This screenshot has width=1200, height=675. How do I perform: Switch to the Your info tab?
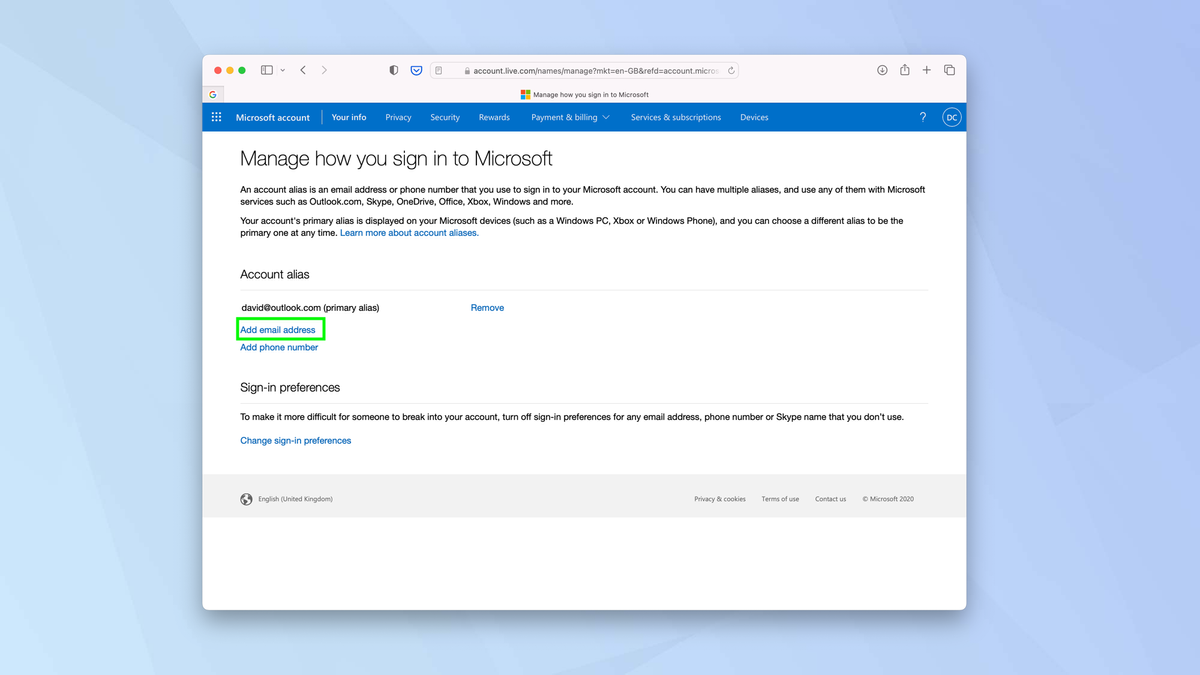coord(348,117)
